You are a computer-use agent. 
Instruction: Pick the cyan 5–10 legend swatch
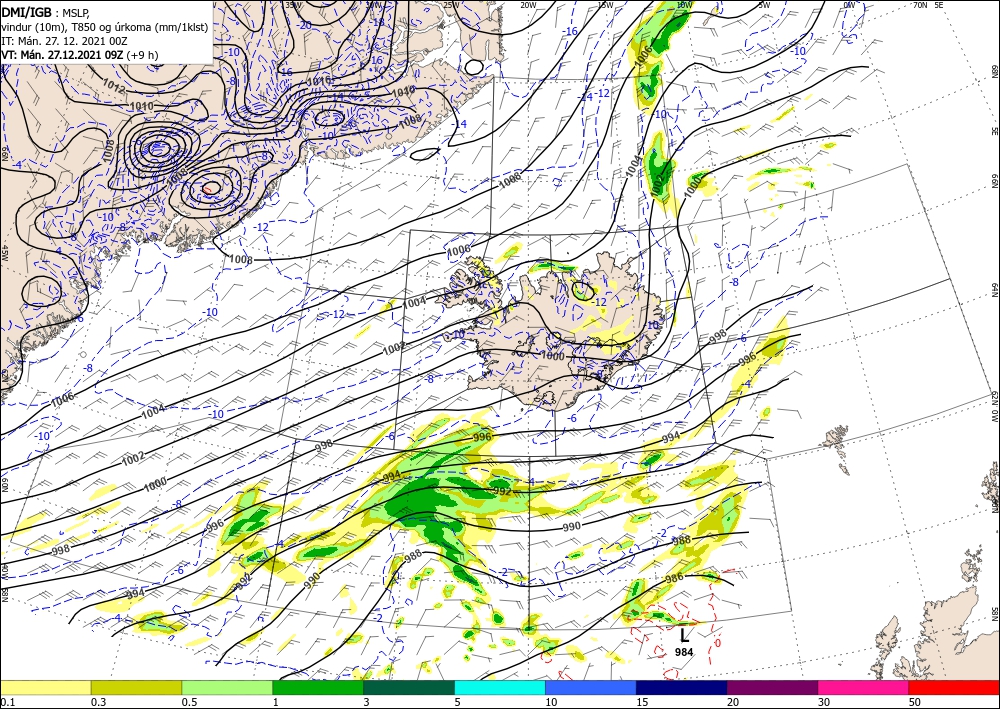point(500,687)
